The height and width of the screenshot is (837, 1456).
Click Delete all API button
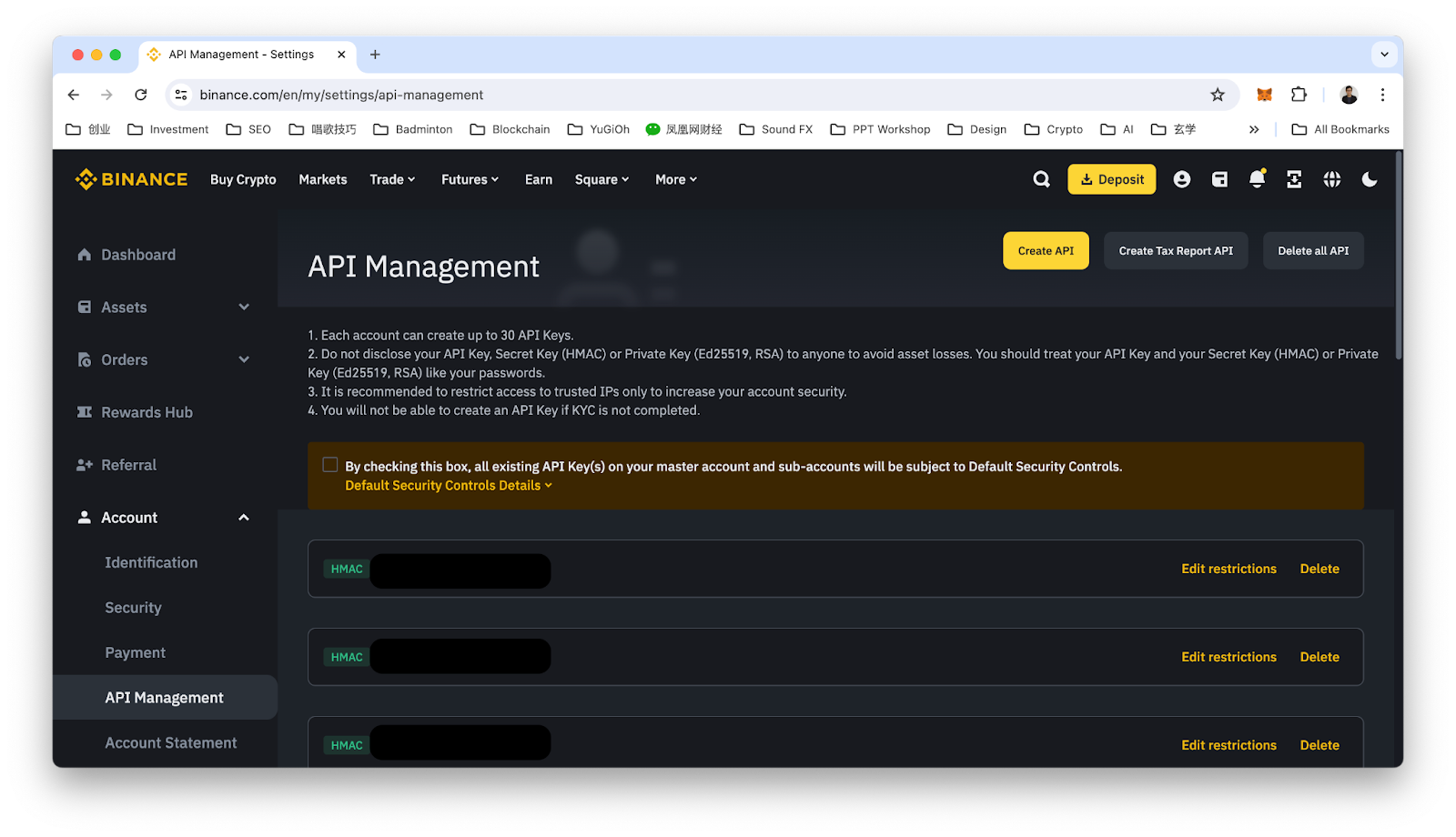coord(1313,251)
